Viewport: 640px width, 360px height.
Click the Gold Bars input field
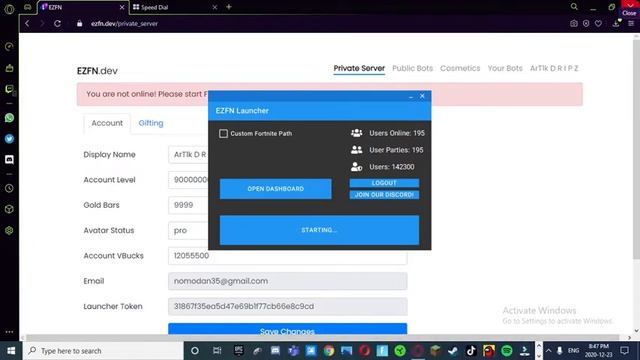click(x=188, y=205)
